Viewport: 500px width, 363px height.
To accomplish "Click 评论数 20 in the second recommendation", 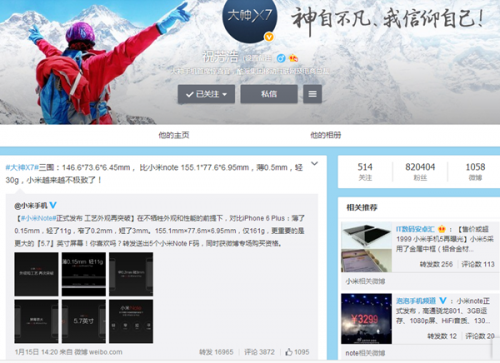I will (480, 336).
